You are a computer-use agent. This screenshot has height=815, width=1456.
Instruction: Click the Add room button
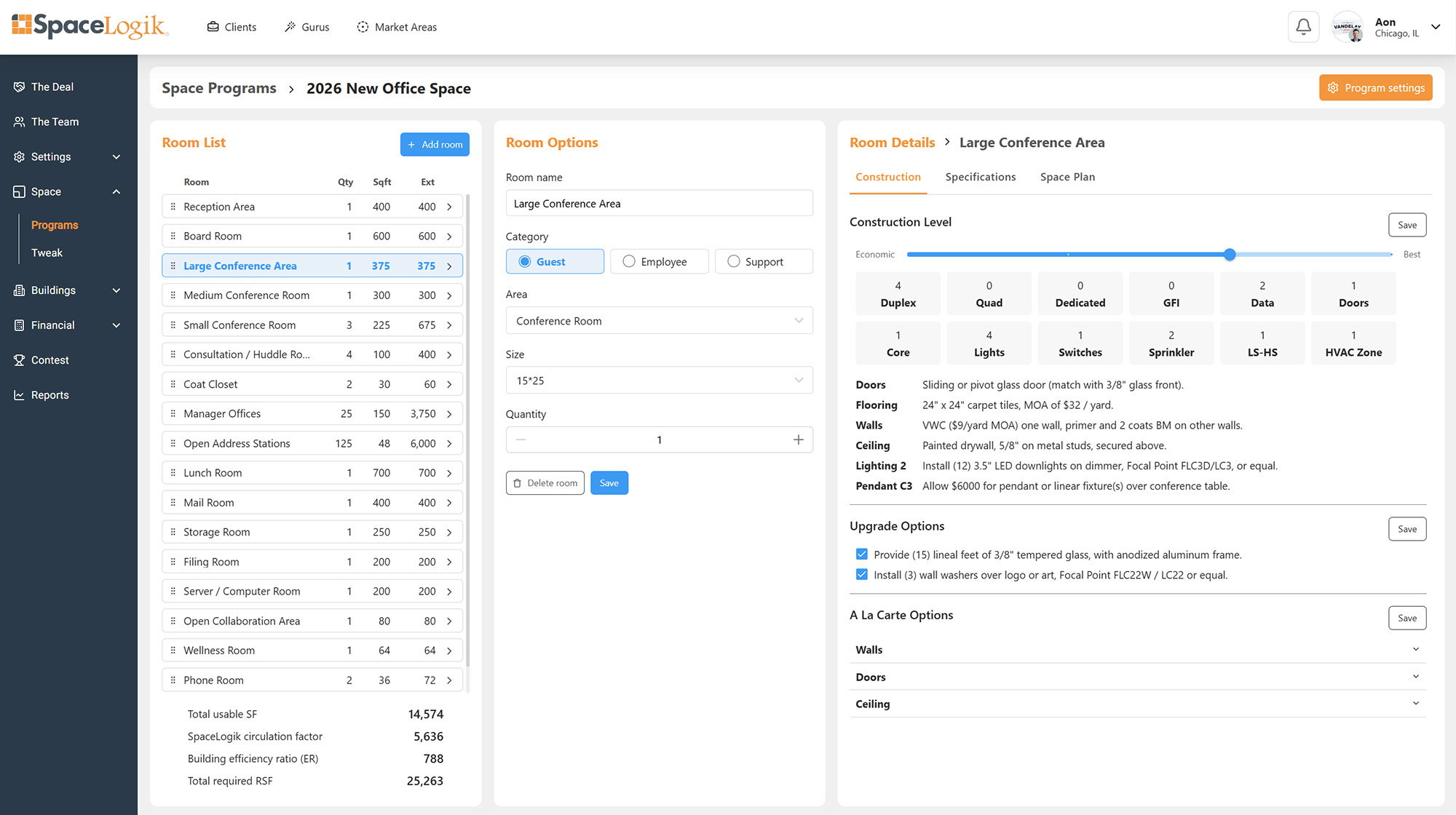[x=435, y=144]
